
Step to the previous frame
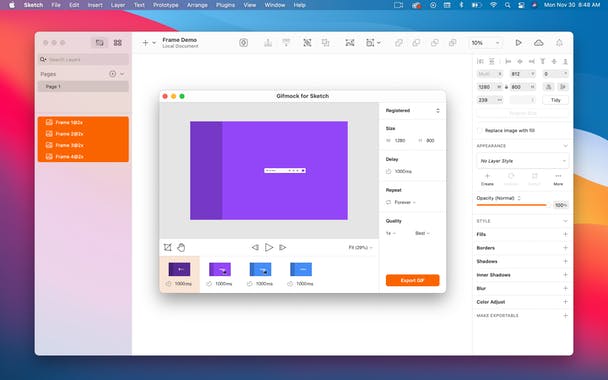pos(255,247)
